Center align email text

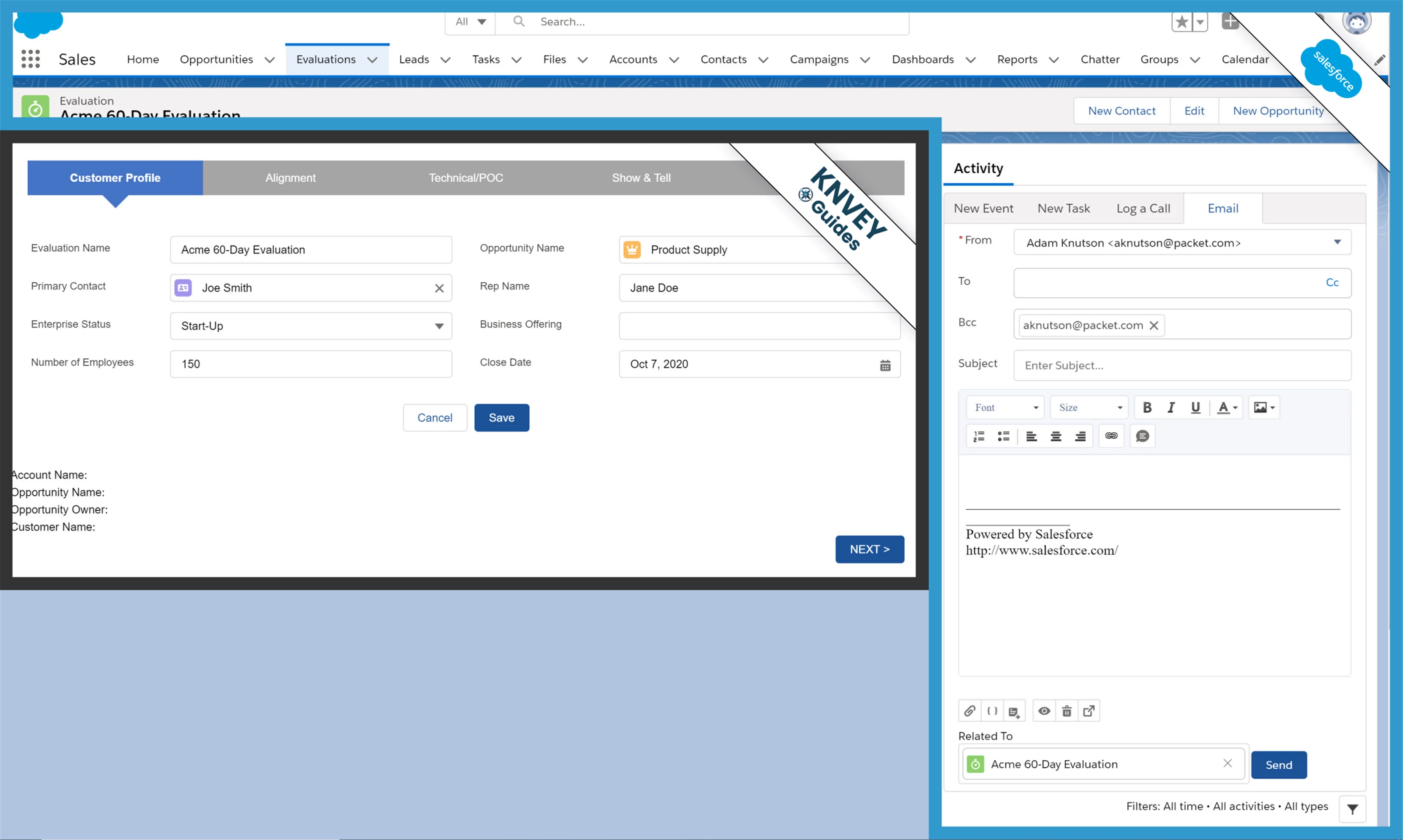(x=1056, y=437)
